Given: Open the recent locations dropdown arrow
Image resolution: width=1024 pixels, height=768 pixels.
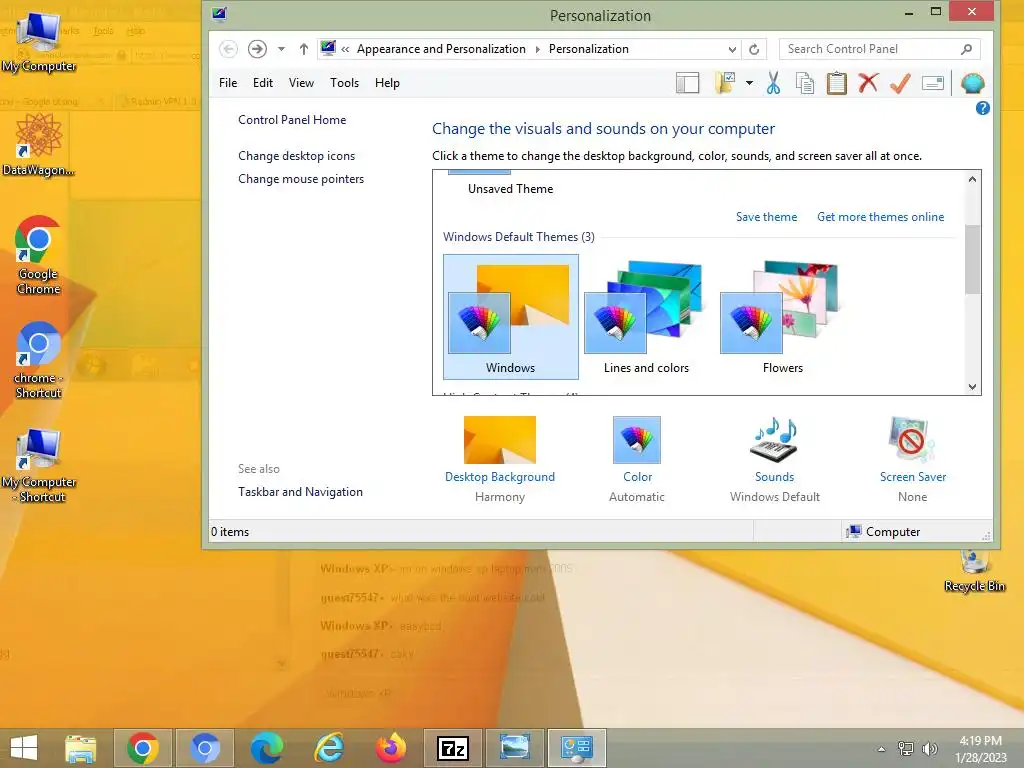Looking at the screenshot, I should point(281,49).
